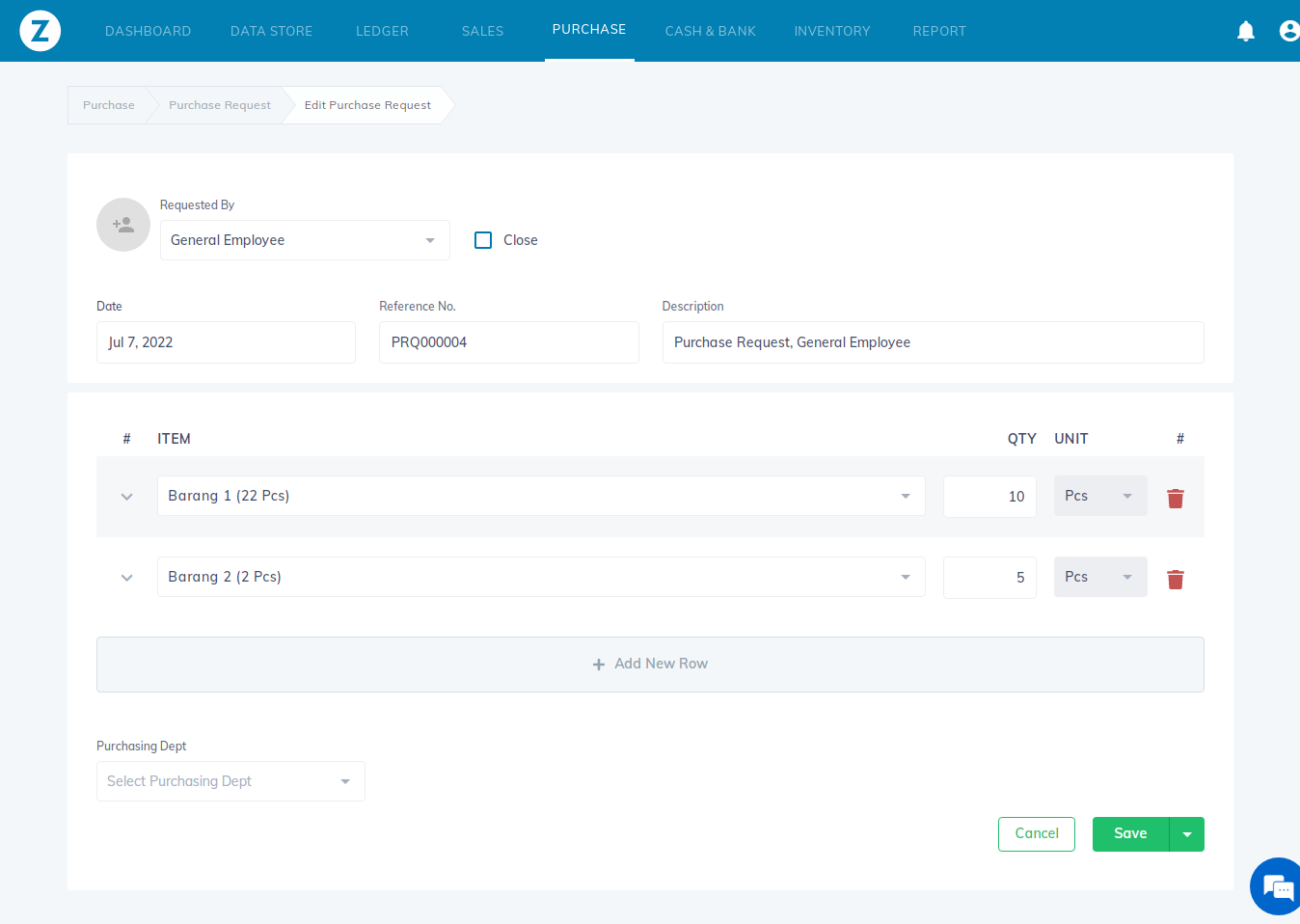Click the Description field

[933, 342]
